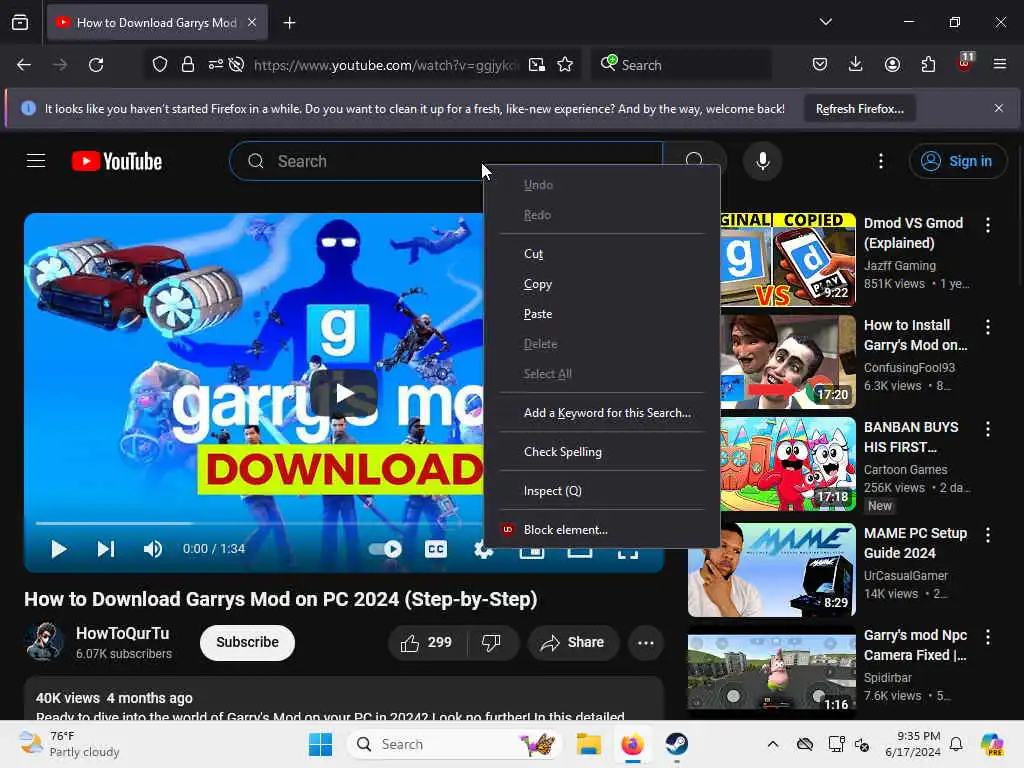The height and width of the screenshot is (768, 1024).
Task: Show hidden system tray icons
Action: (773, 744)
